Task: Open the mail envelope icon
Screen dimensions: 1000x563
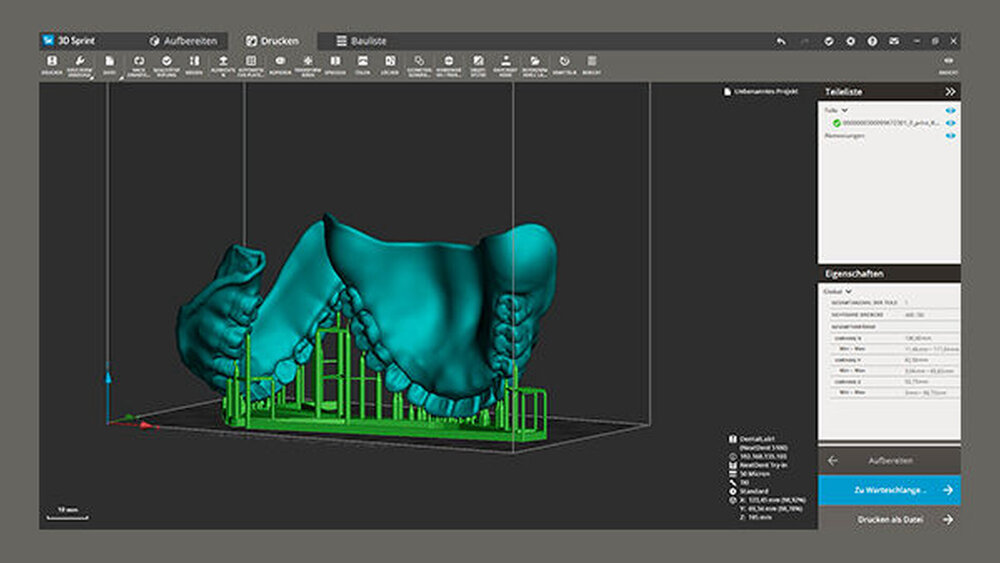Action: pos(894,41)
